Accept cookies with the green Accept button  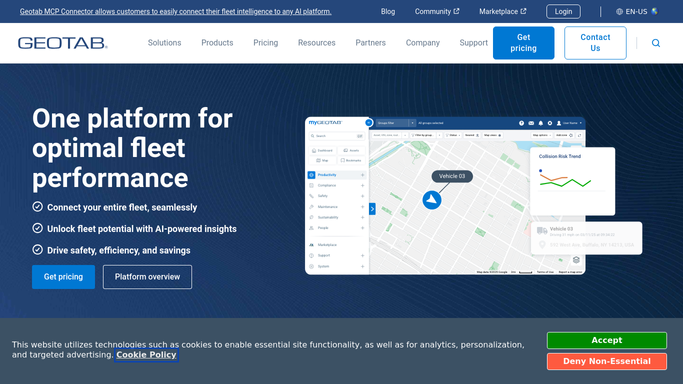pyautogui.click(x=607, y=340)
